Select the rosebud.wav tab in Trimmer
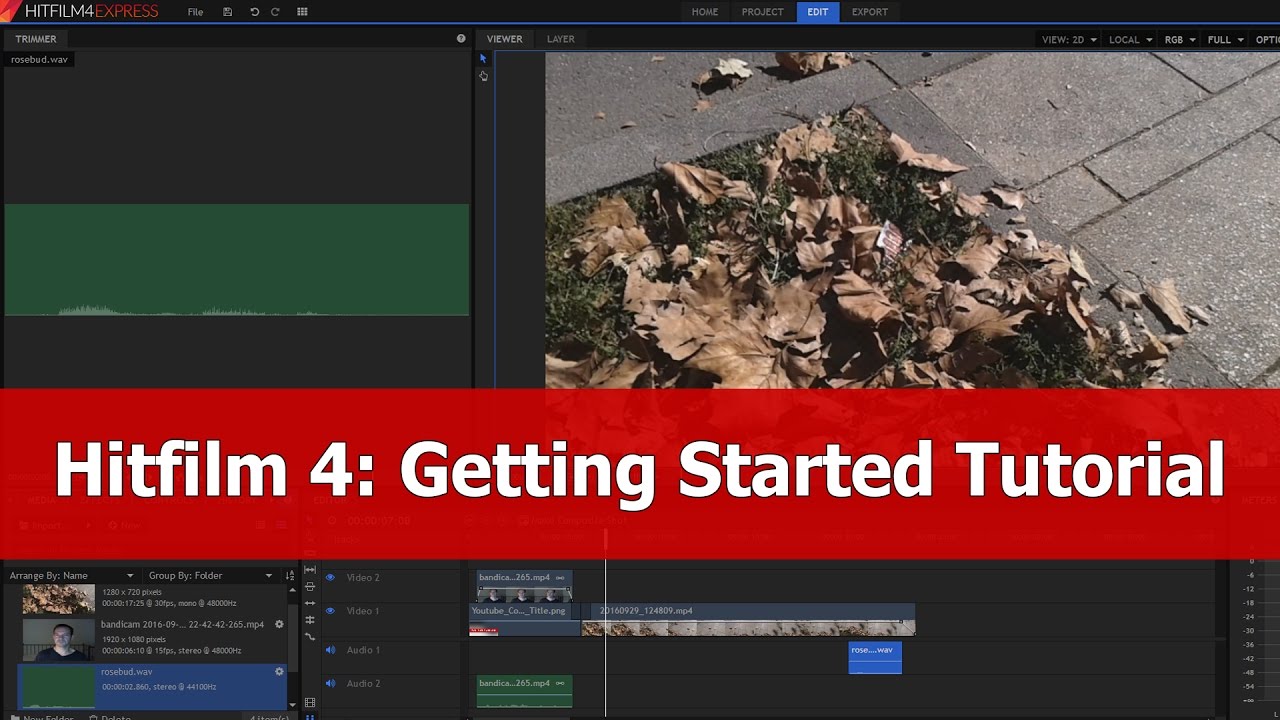 tap(40, 60)
